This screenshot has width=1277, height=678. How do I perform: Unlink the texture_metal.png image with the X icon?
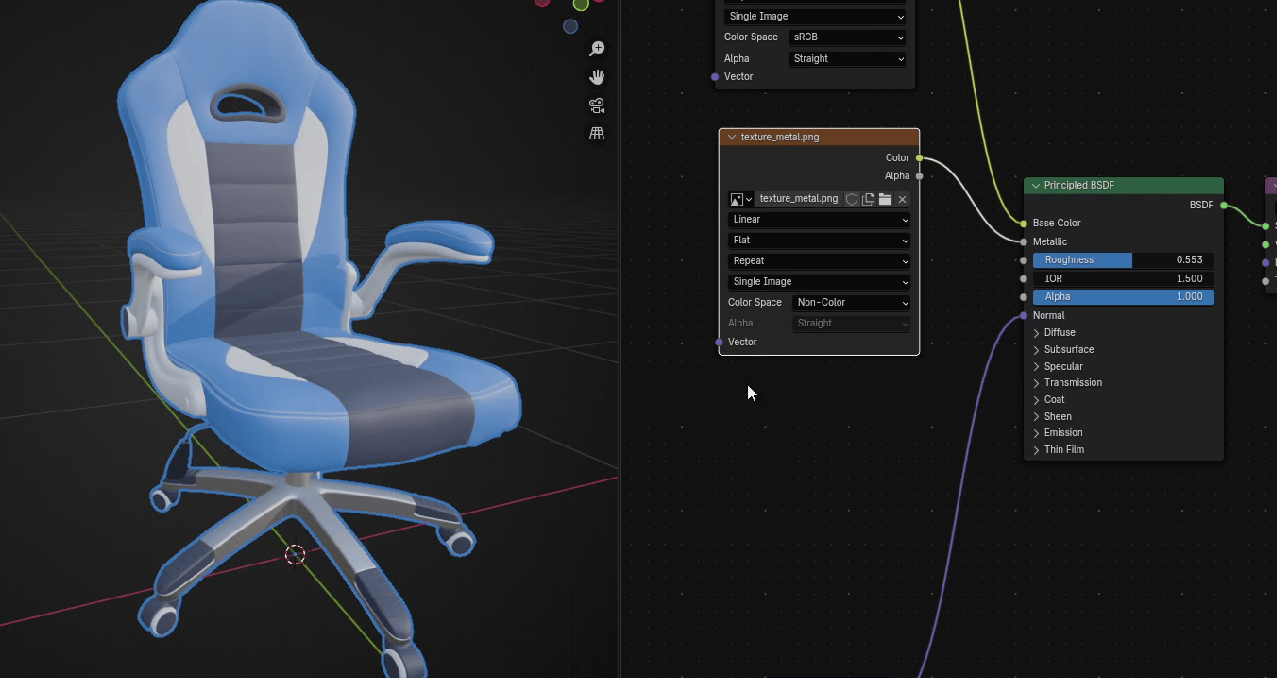(x=902, y=199)
